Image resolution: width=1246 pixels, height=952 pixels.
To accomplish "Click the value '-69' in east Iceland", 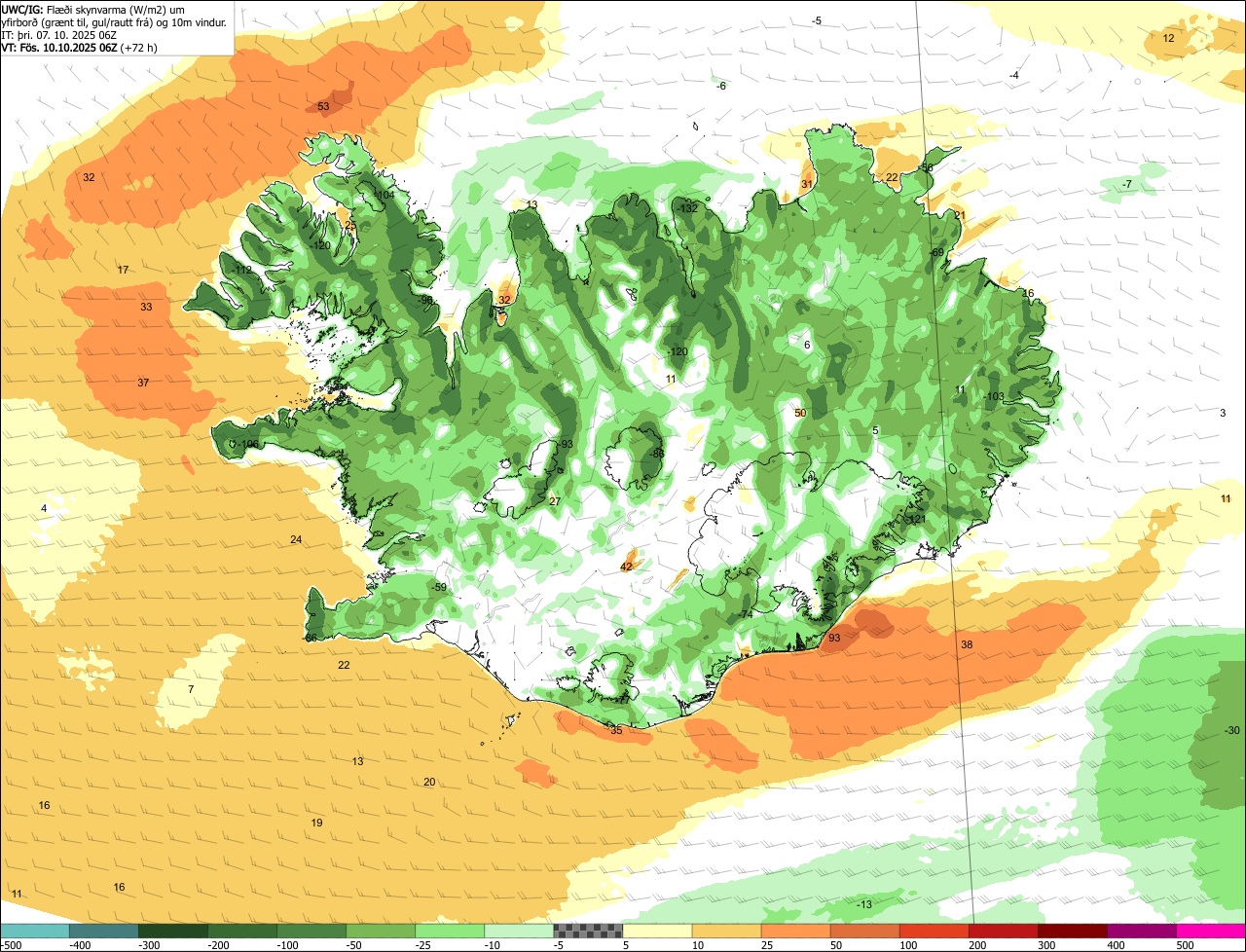I will tap(937, 252).
